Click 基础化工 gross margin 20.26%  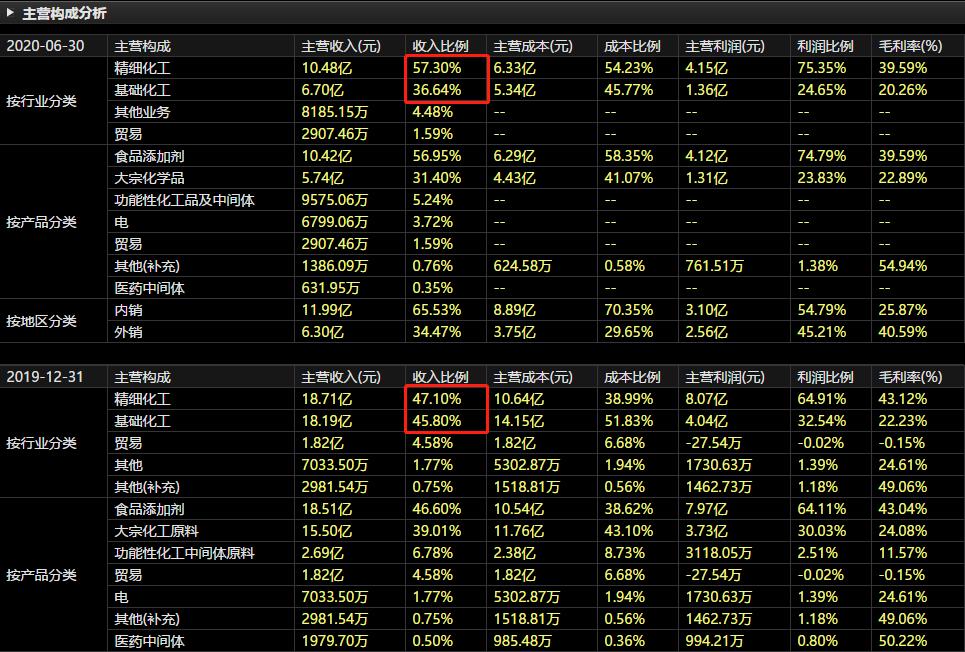(x=903, y=90)
